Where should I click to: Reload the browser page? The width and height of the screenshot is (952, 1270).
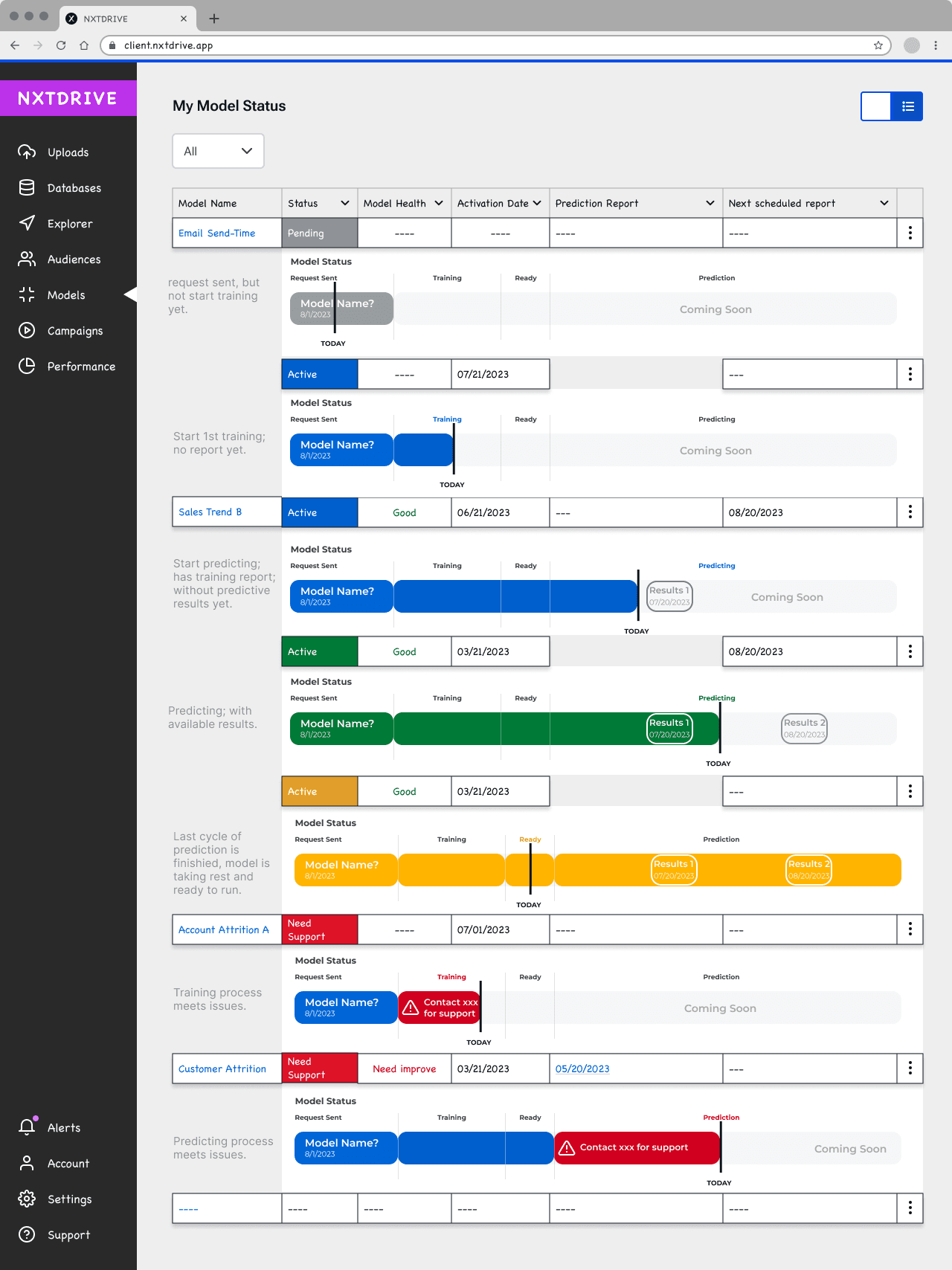pyautogui.click(x=61, y=45)
